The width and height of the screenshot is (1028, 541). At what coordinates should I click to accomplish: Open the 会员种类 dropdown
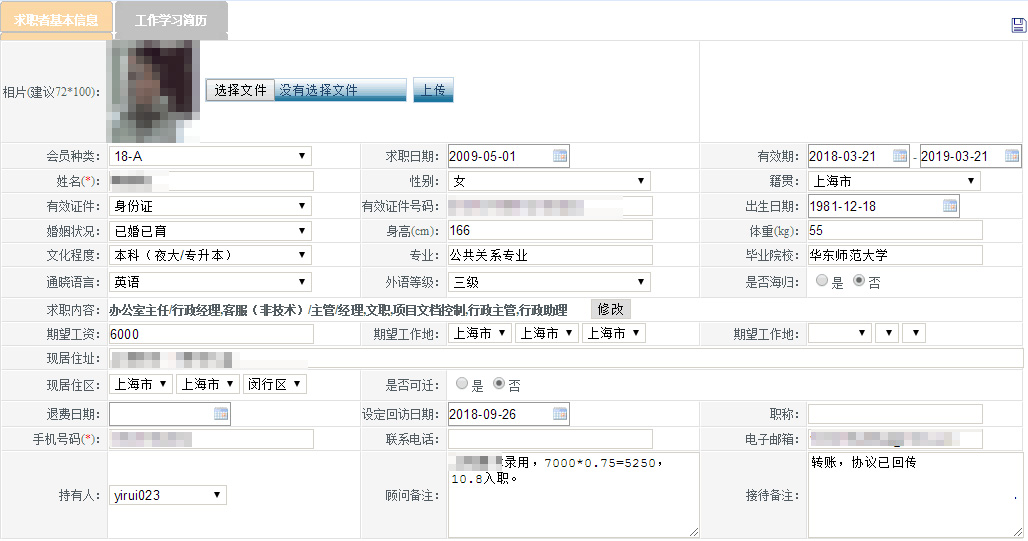(x=210, y=156)
